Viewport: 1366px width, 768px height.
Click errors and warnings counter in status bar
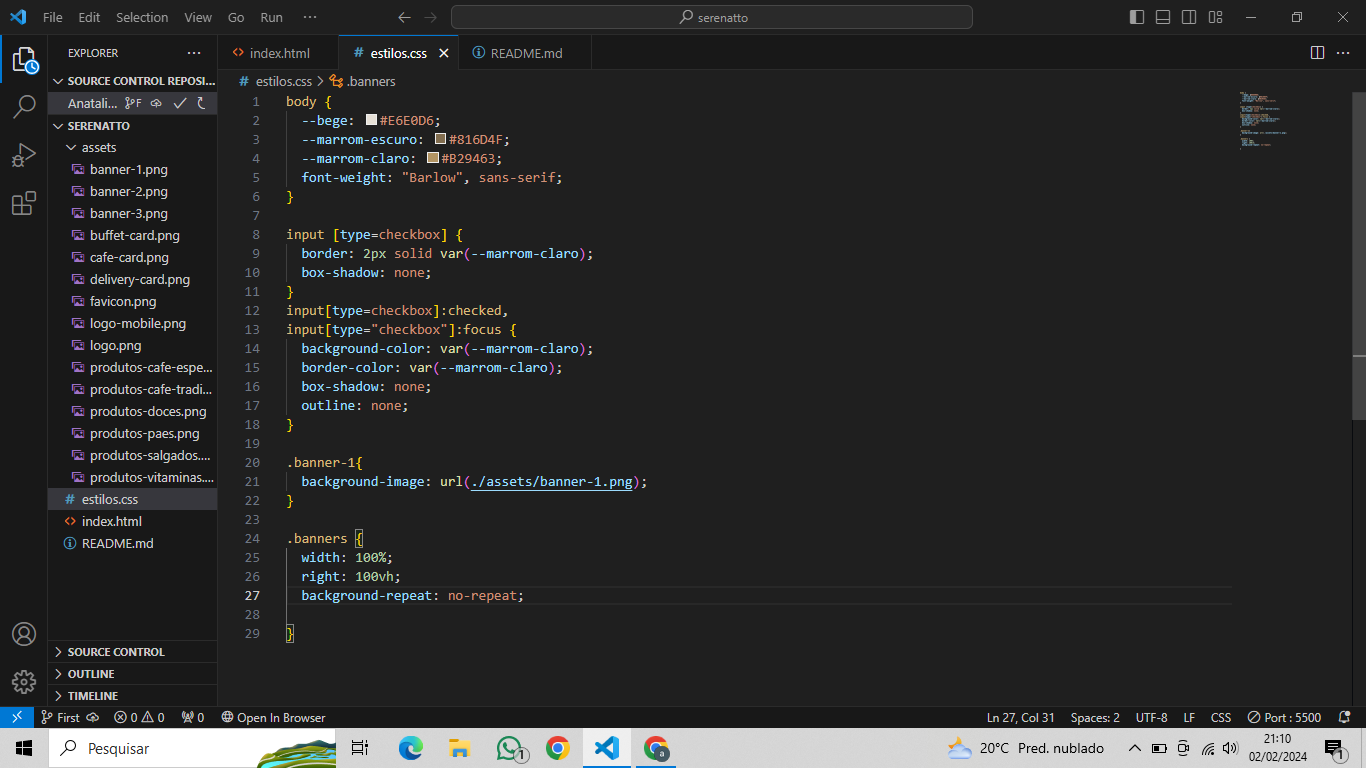point(139,717)
